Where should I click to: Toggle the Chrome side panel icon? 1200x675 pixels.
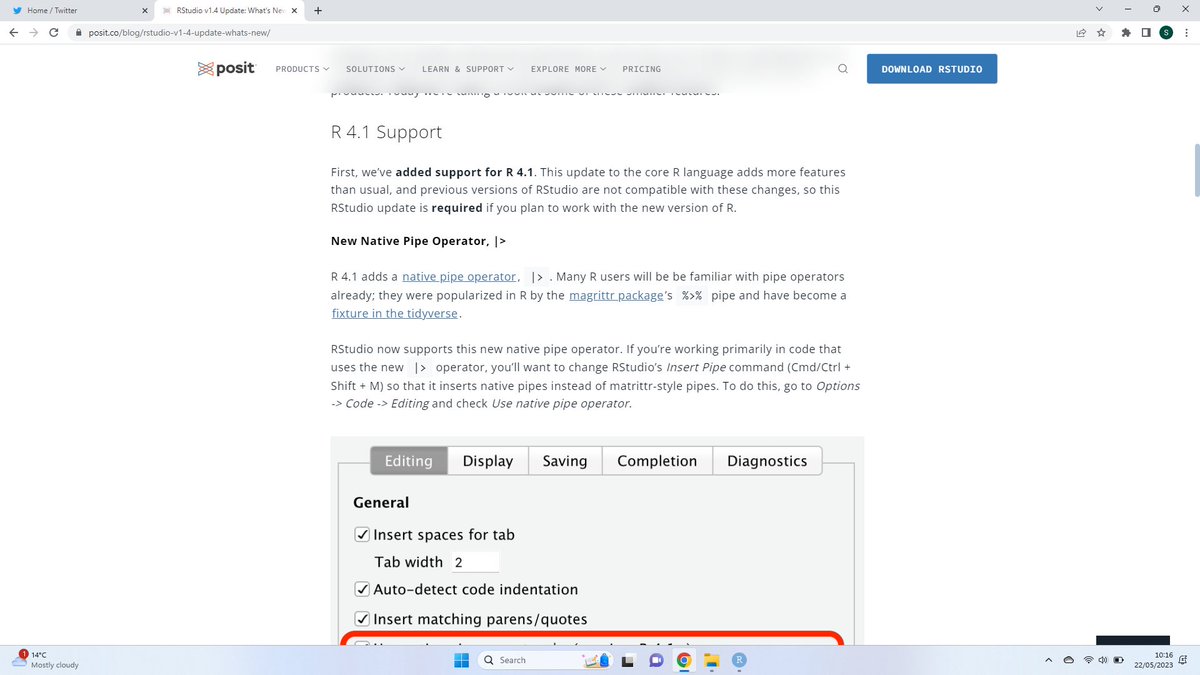(x=1146, y=32)
